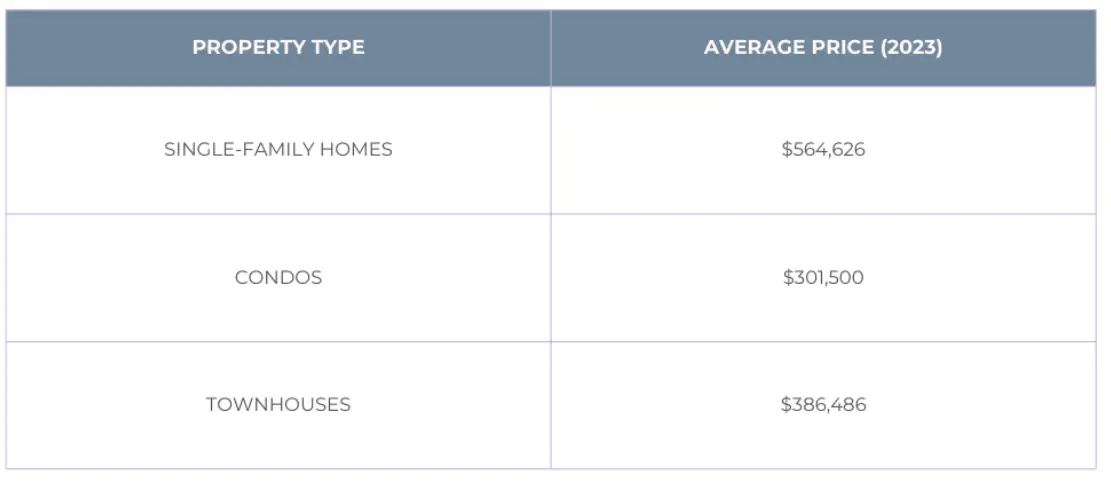Select the $564,626 price cell

tap(823, 150)
